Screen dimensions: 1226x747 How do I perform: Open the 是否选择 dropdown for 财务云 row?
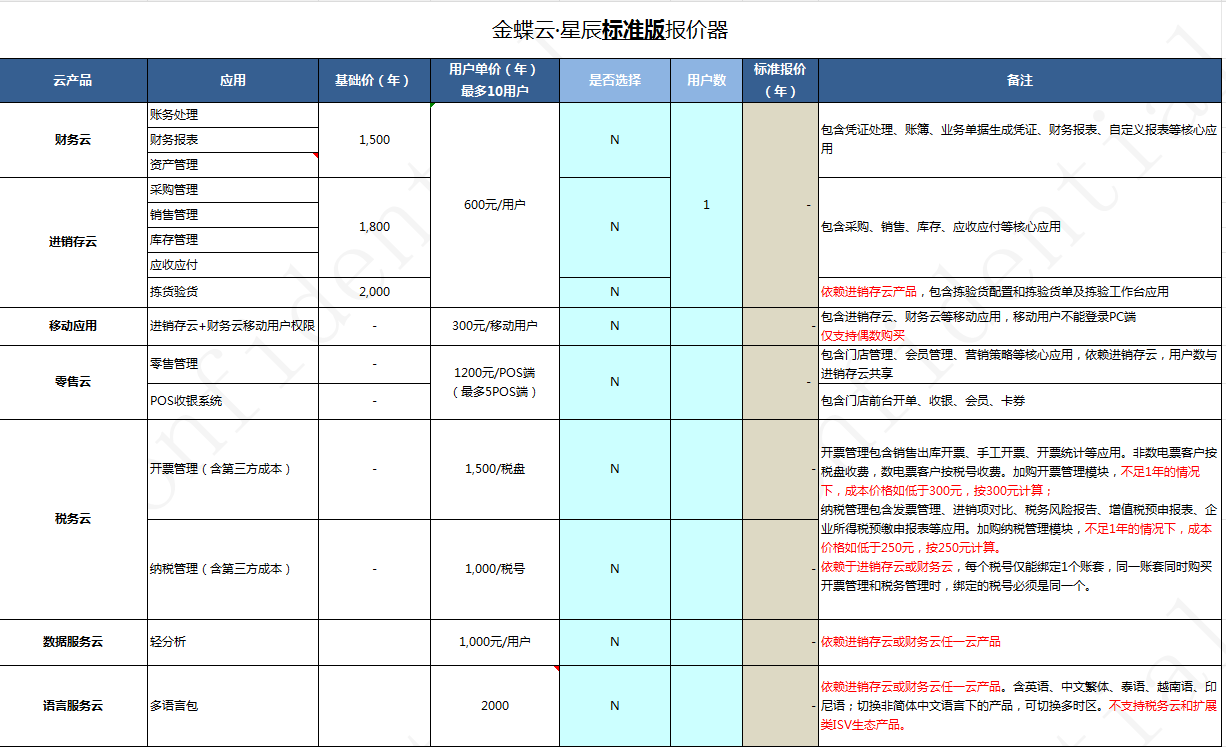pyautogui.click(x=615, y=140)
